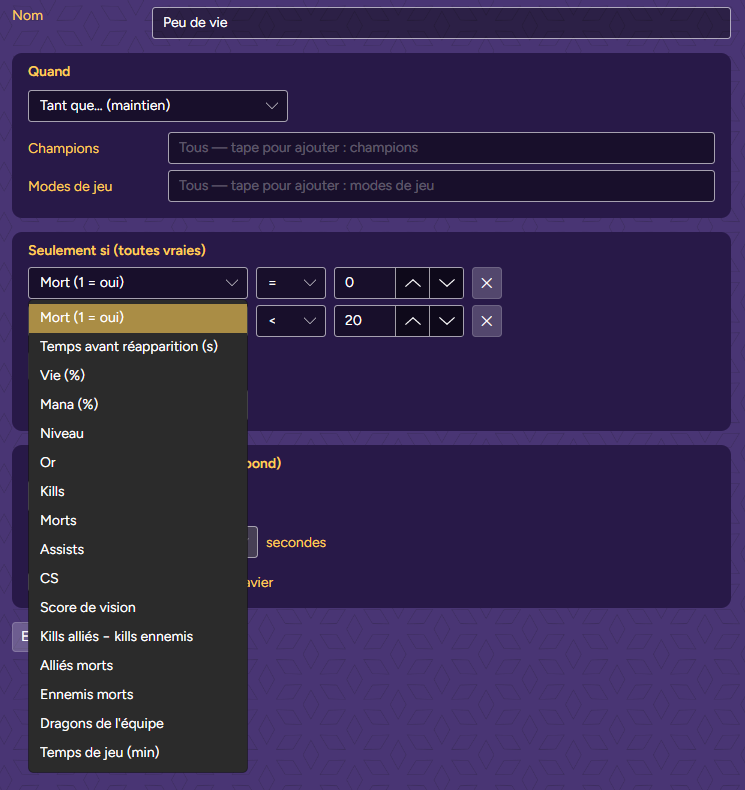Select 'Dragons de l'équipe' option
The width and height of the screenshot is (745, 790).
[x=138, y=723]
